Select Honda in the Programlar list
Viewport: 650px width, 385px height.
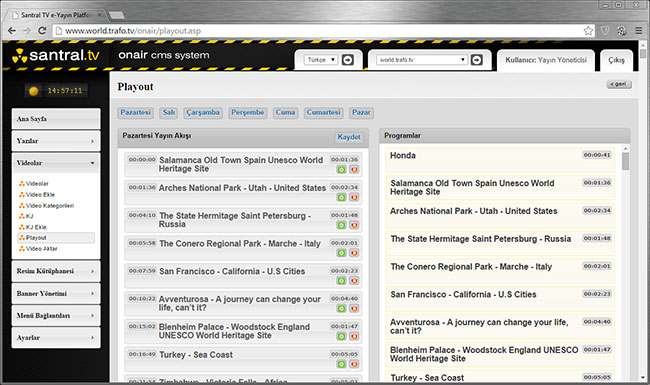click(500, 160)
